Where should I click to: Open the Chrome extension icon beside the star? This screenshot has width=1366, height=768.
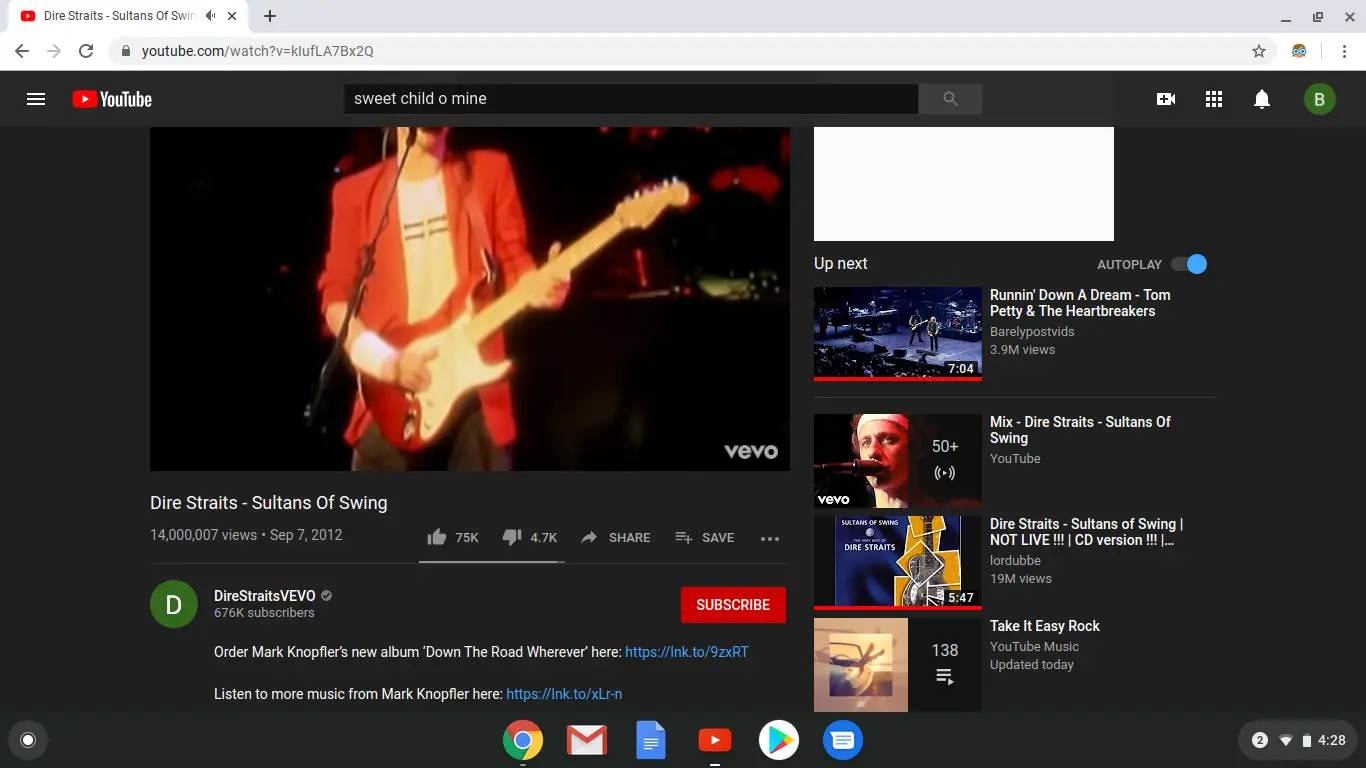[1299, 51]
